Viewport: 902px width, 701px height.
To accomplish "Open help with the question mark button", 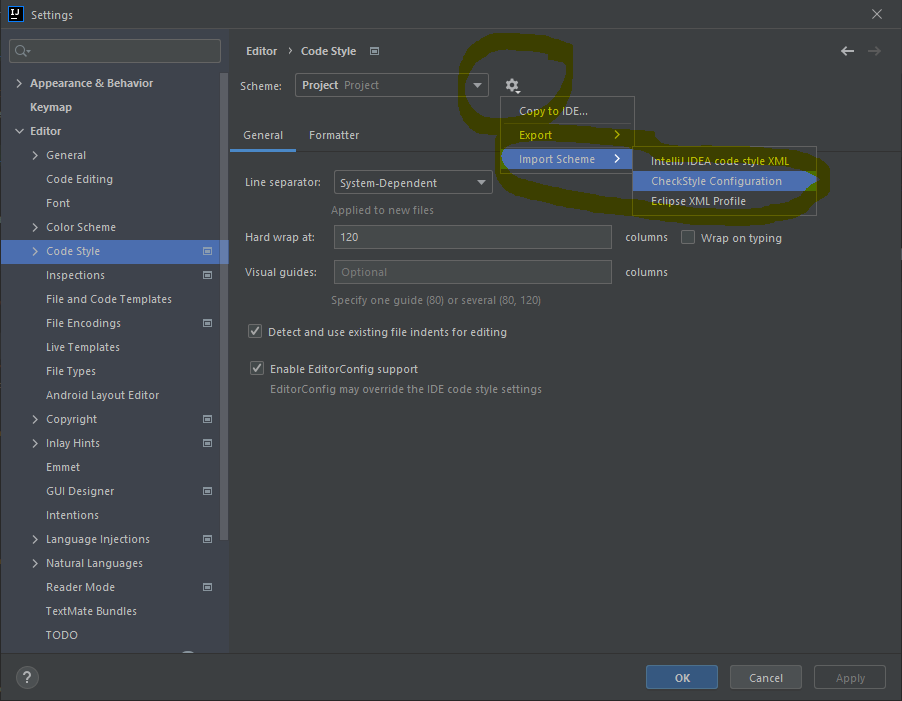I will (x=27, y=677).
